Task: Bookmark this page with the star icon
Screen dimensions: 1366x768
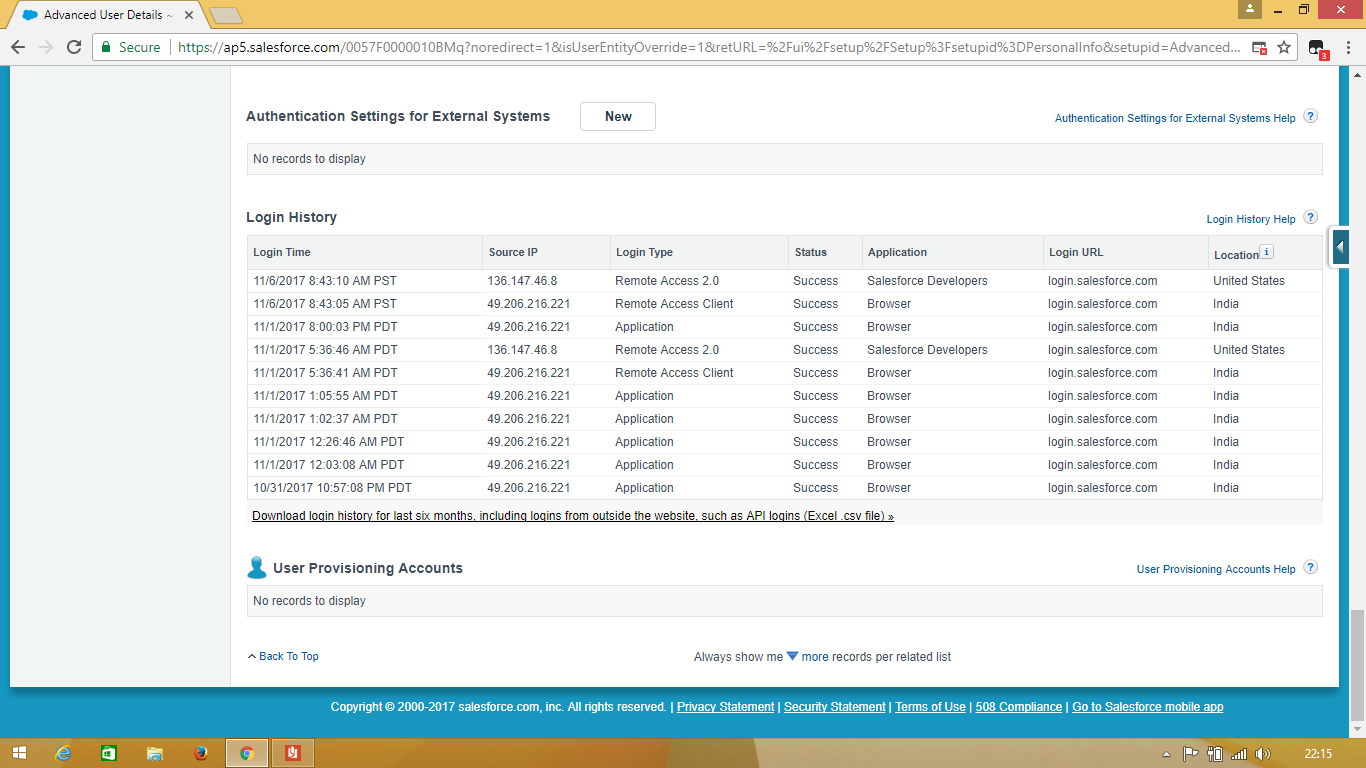Action: (x=1284, y=47)
